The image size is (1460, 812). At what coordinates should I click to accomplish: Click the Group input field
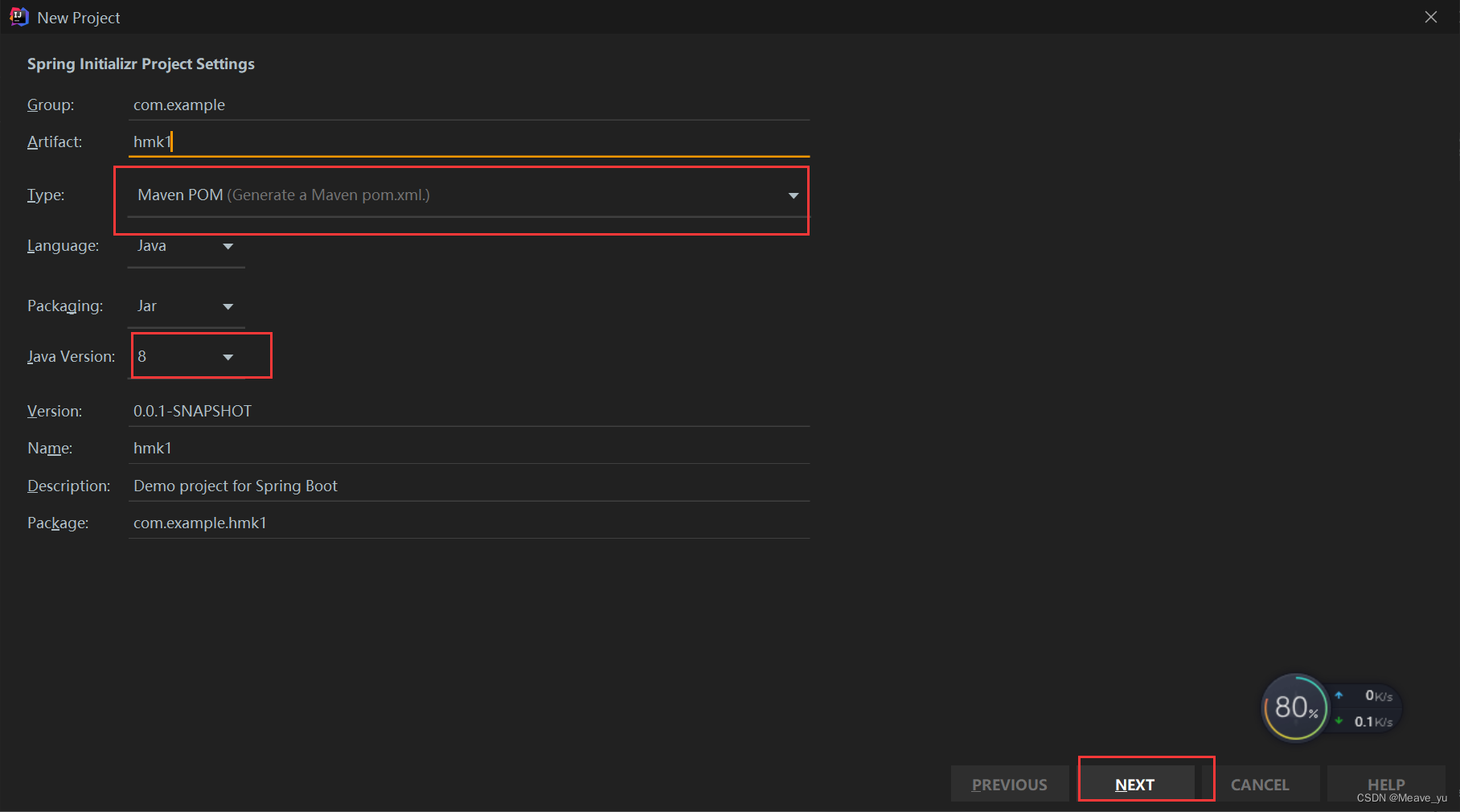pos(469,105)
